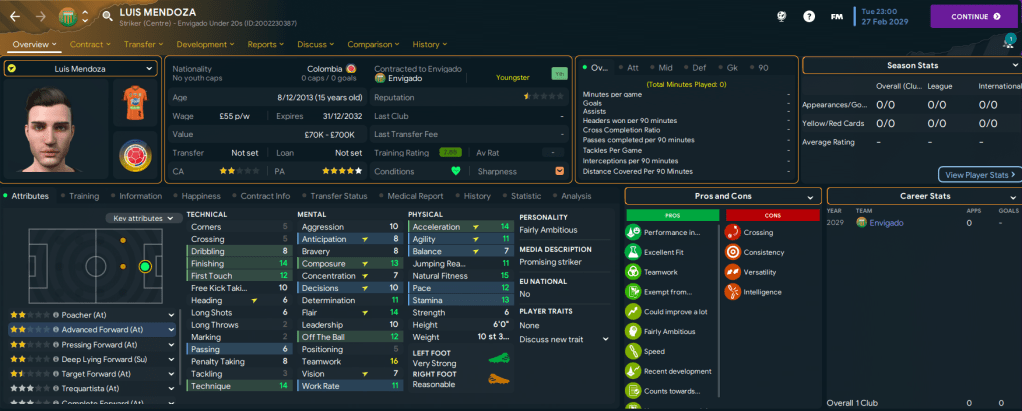Screen dimensions: 1022x411
Task: Select the Att stats radio option
Action: coord(629,68)
